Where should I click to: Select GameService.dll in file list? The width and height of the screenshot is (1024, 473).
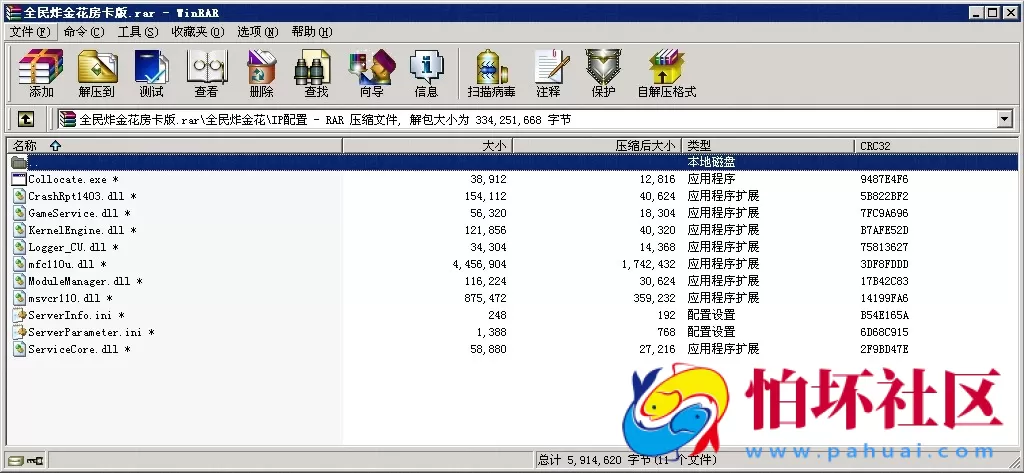point(80,213)
